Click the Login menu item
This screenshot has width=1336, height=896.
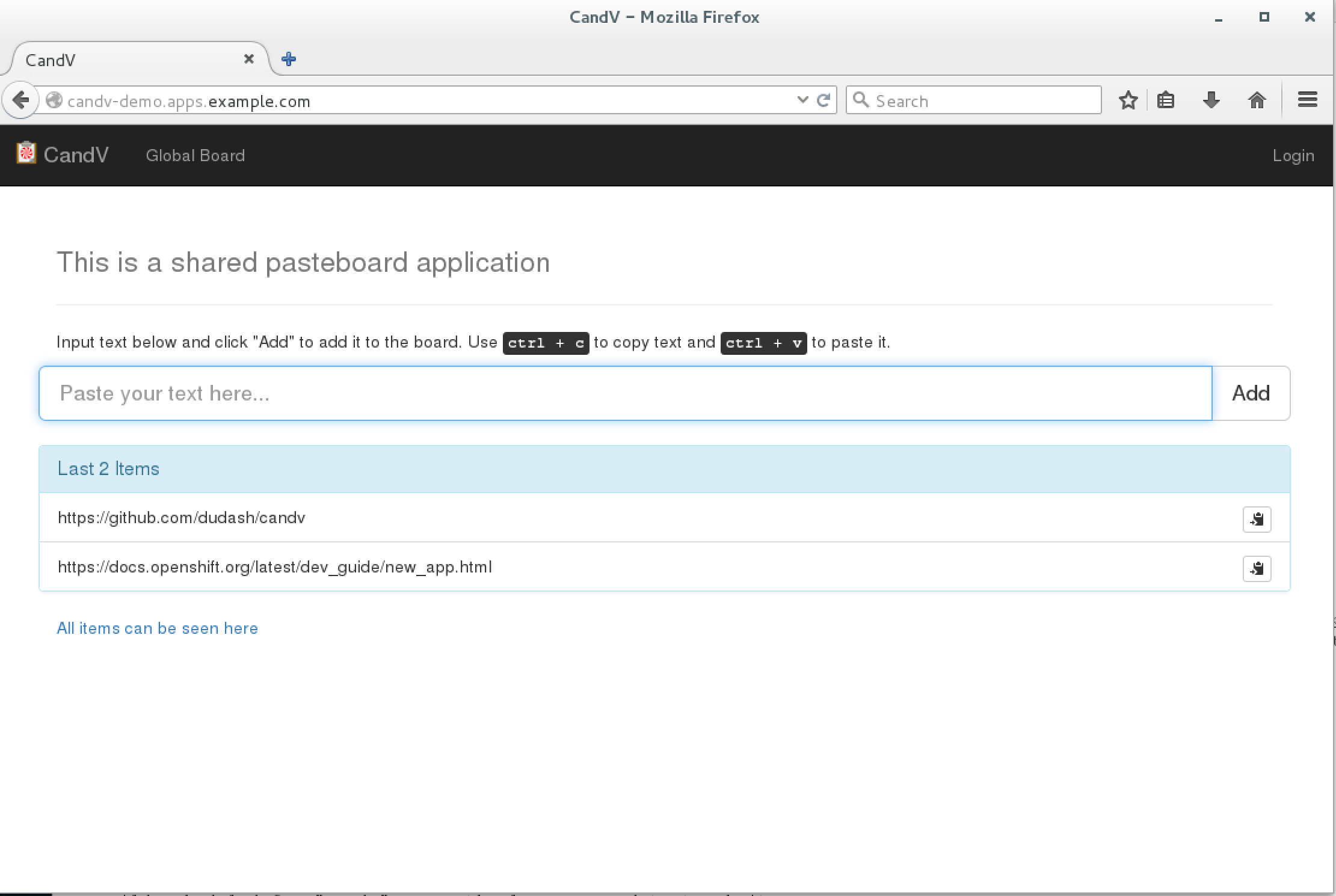click(1294, 155)
